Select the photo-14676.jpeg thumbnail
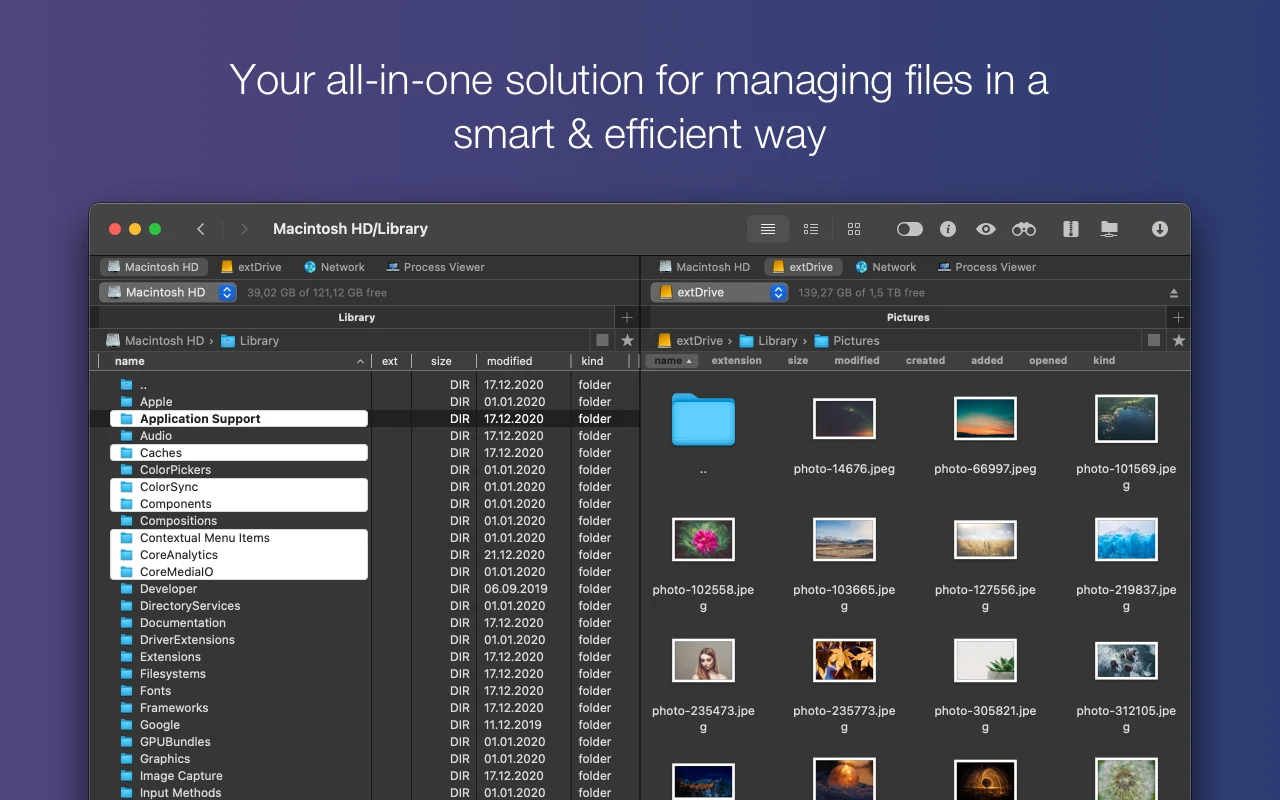This screenshot has height=800, width=1280. tap(844, 418)
